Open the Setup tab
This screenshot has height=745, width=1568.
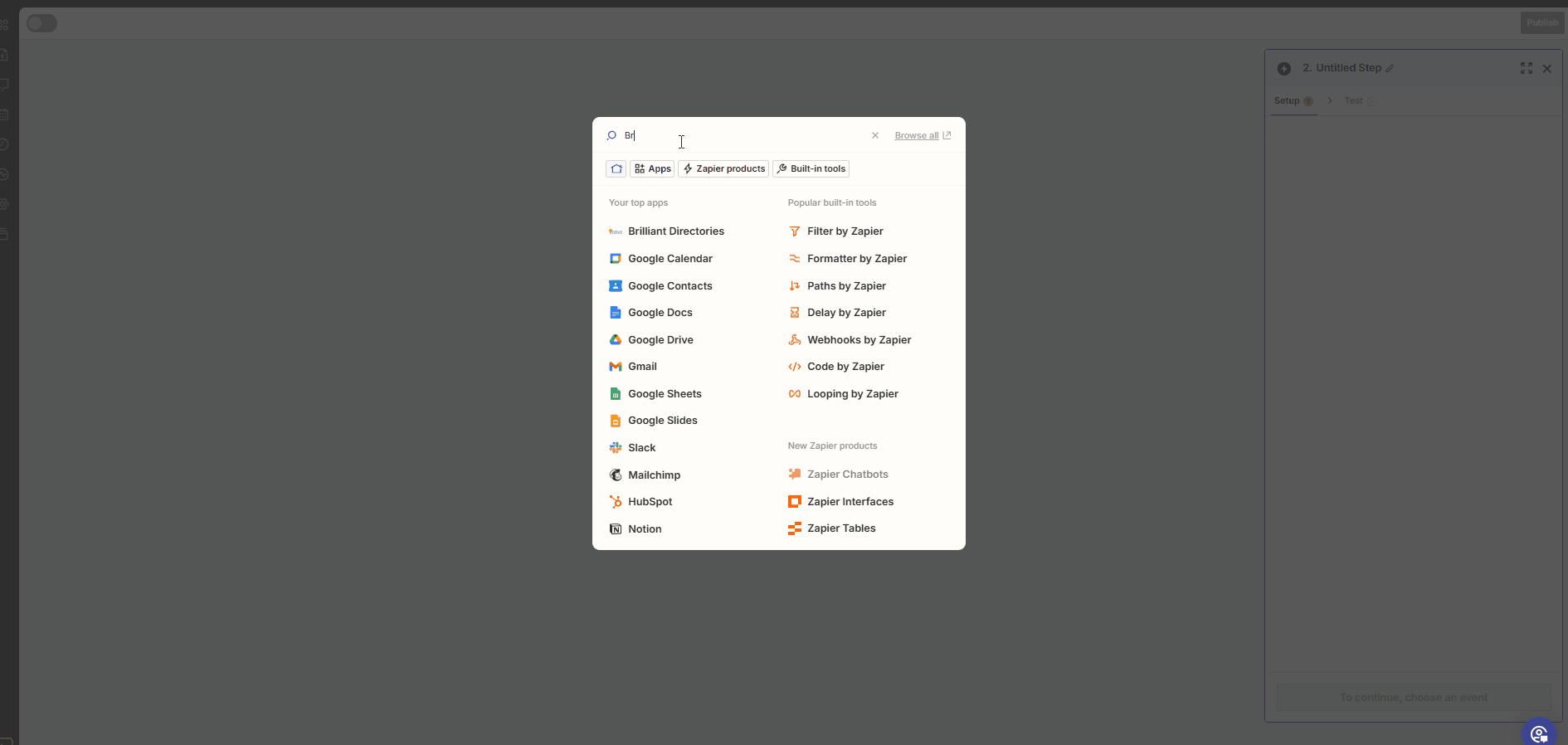pyautogui.click(x=1293, y=101)
